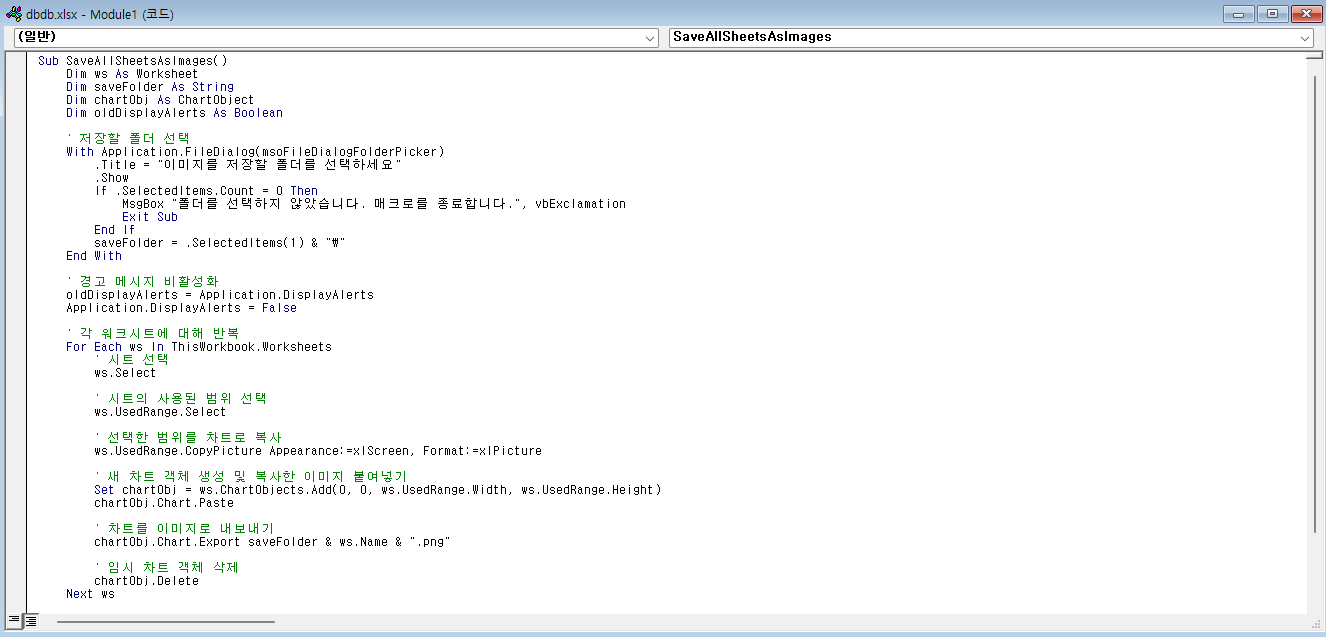Viewport: 1326px width, 637px height.
Task: Click the 'ws.Select' line
Action: point(125,373)
